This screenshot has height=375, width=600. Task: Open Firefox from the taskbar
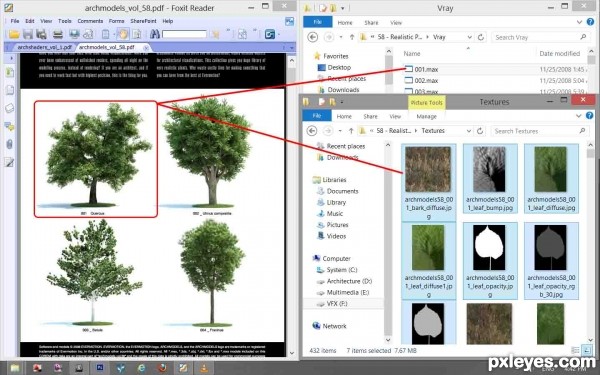click(162, 368)
